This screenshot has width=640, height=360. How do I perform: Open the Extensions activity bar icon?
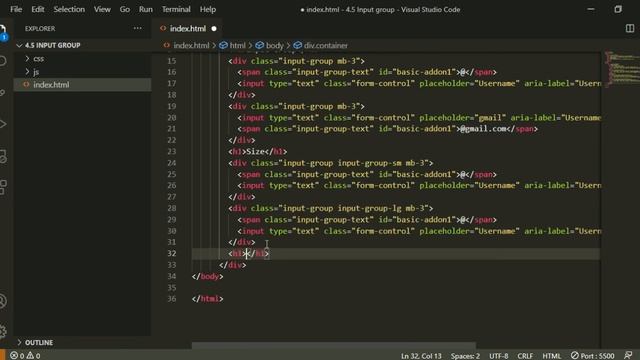click(x=3, y=187)
